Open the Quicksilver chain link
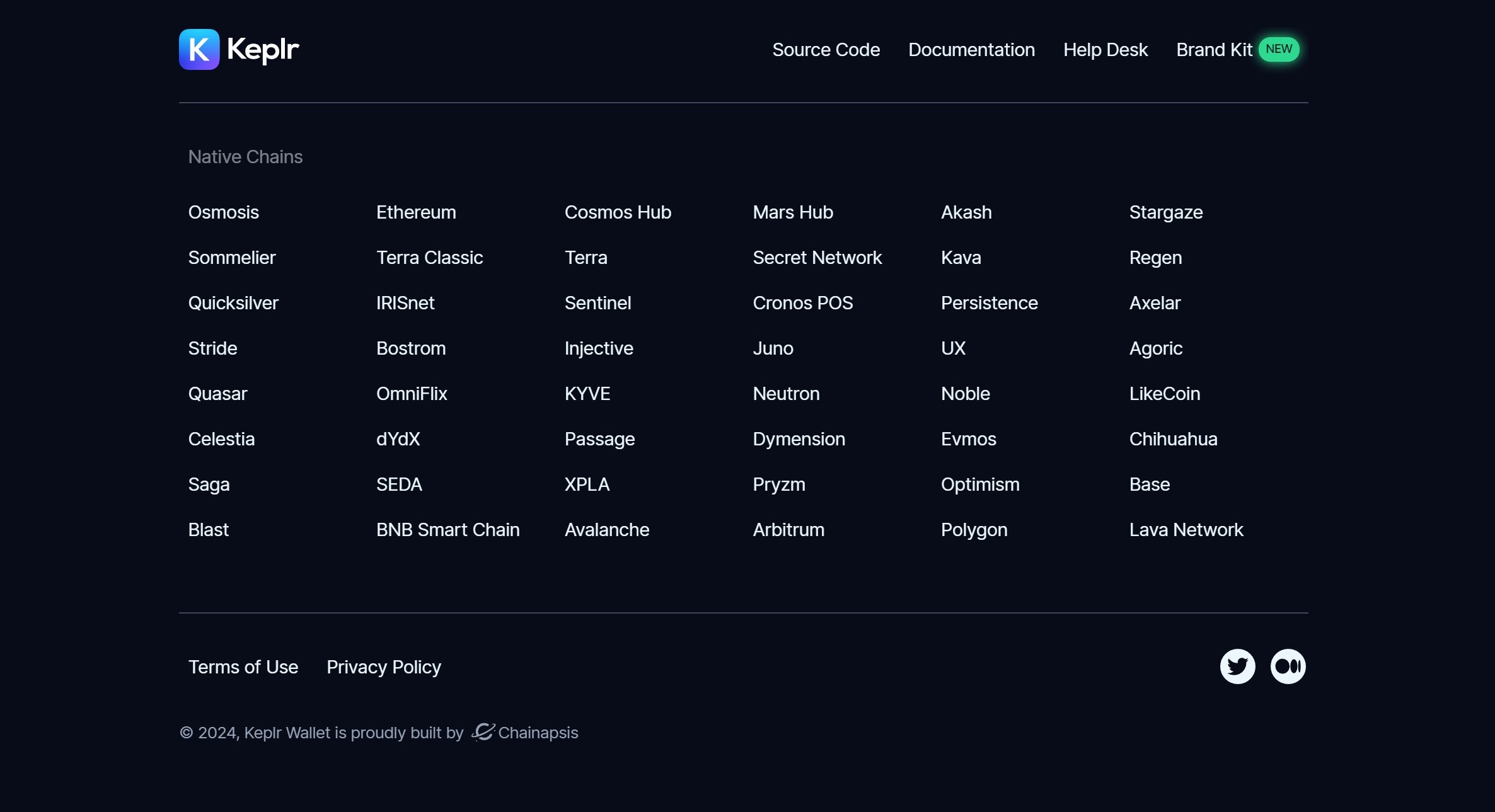The image size is (1495, 812). coord(233,303)
